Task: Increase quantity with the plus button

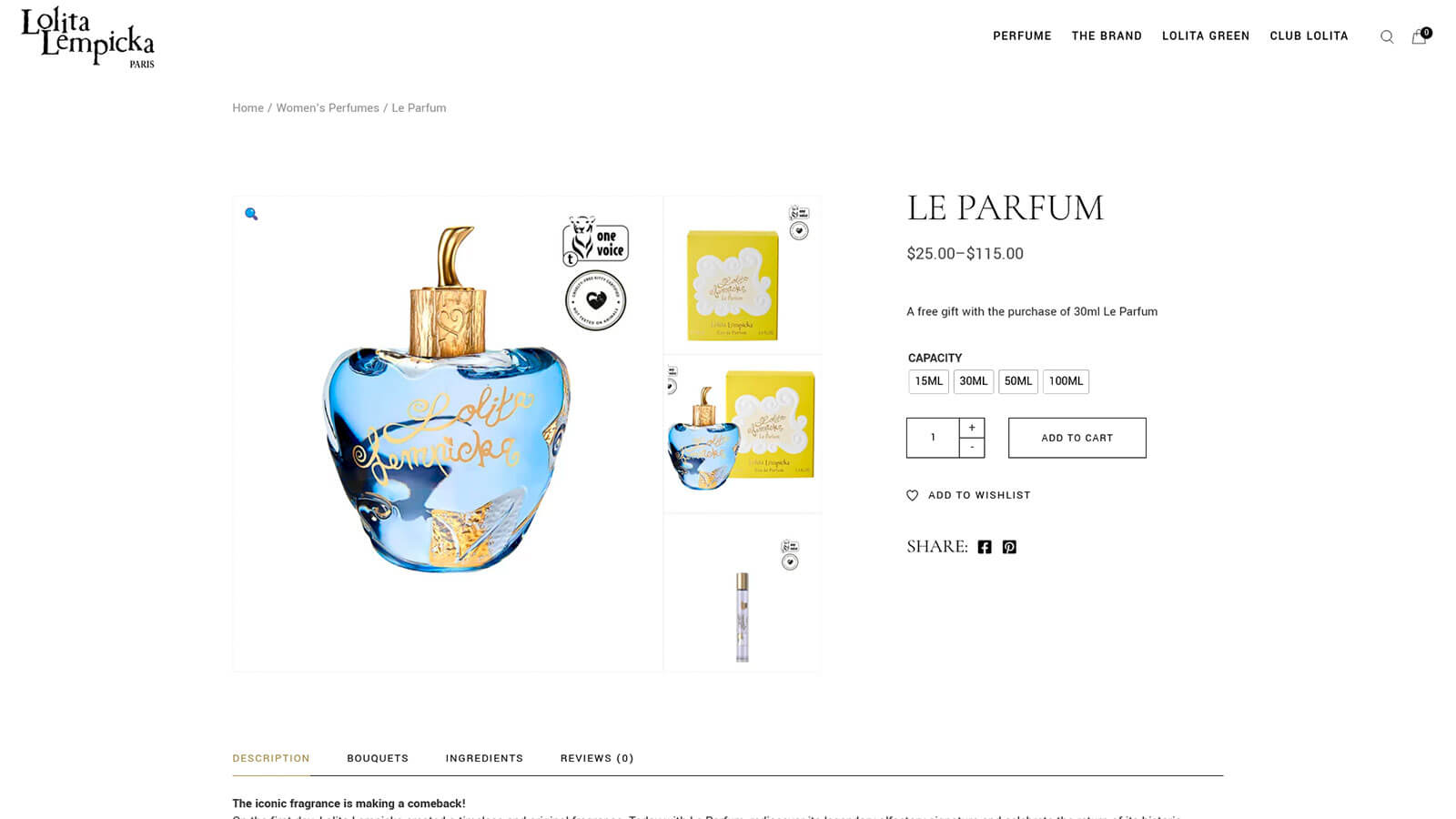Action: pyautogui.click(x=972, y=428)
